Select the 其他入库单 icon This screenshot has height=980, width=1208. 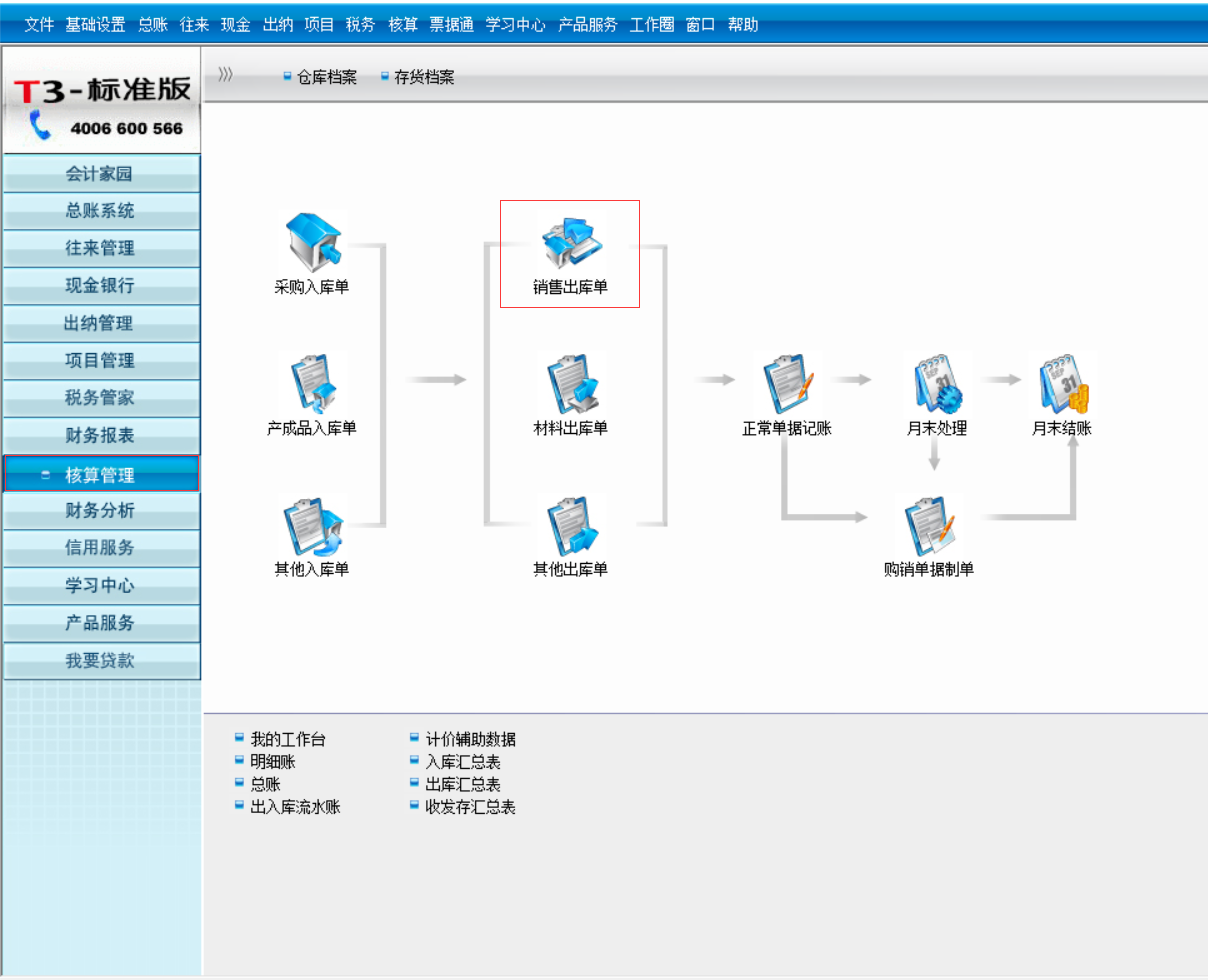312,525
